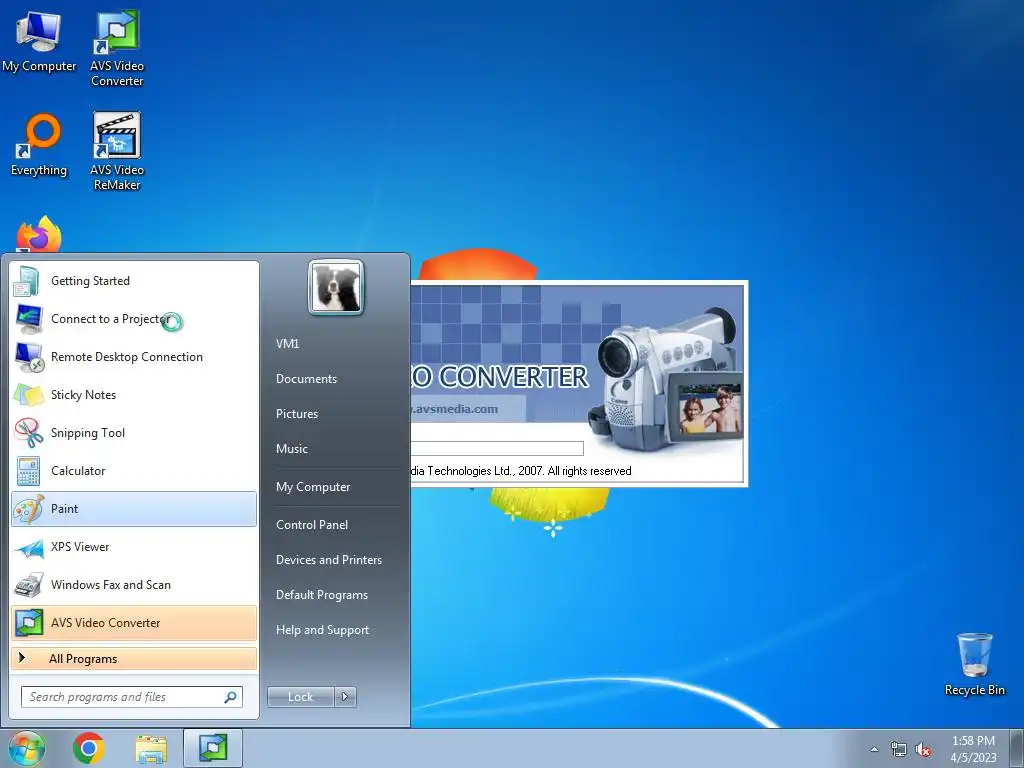
Task: Open Devices and Printers
Action: pos(328,560)
